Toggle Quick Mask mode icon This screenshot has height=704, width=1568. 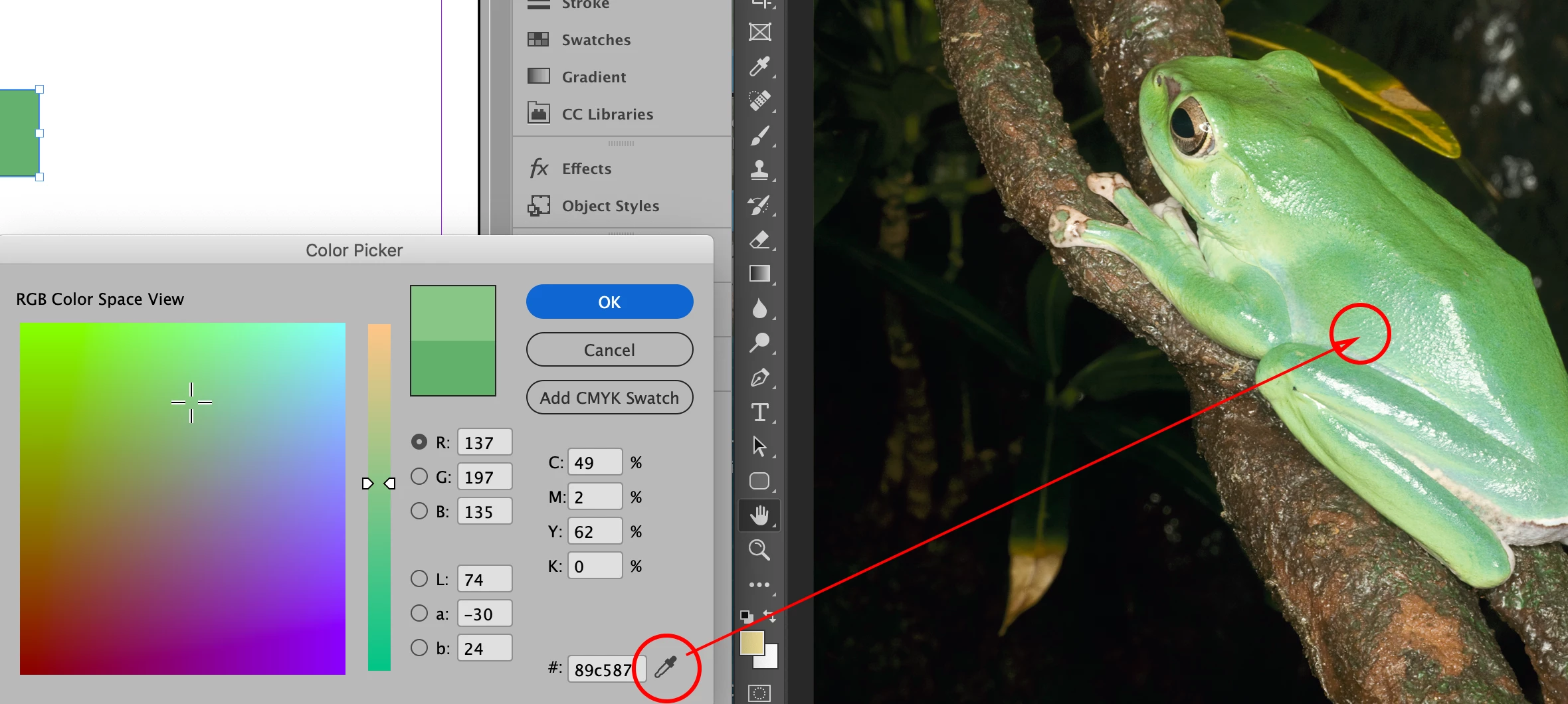(759, 693)
